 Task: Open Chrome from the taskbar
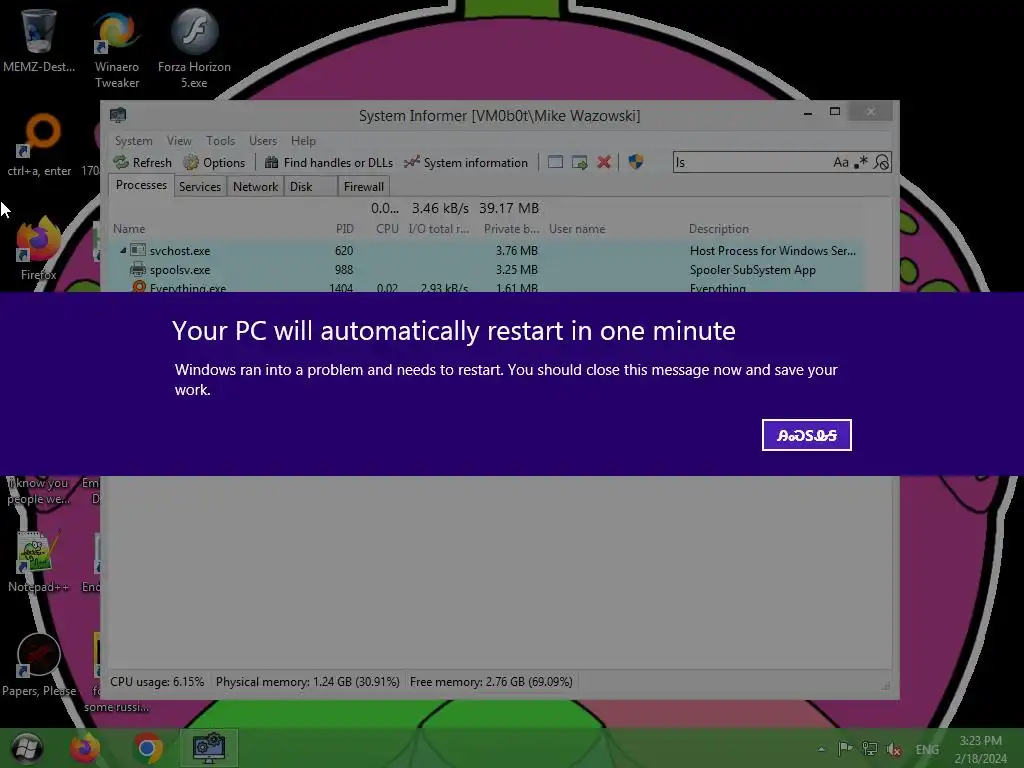click(x=148, y=748)
